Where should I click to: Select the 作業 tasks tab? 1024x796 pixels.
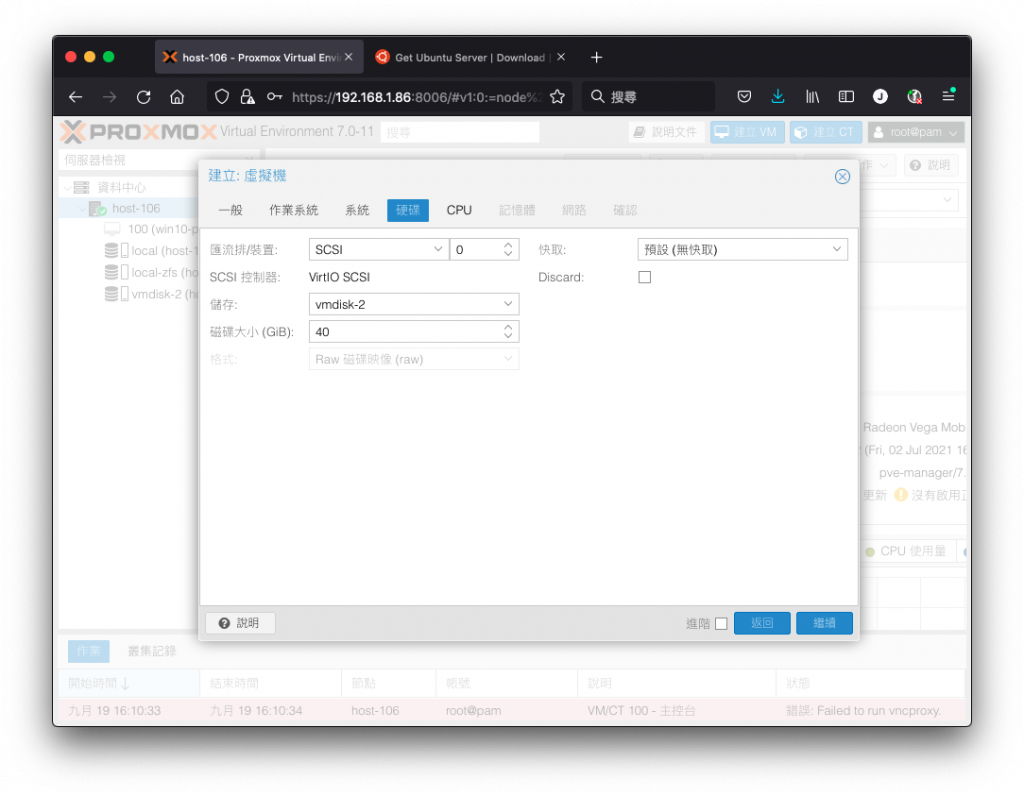(x=88, y=651)
